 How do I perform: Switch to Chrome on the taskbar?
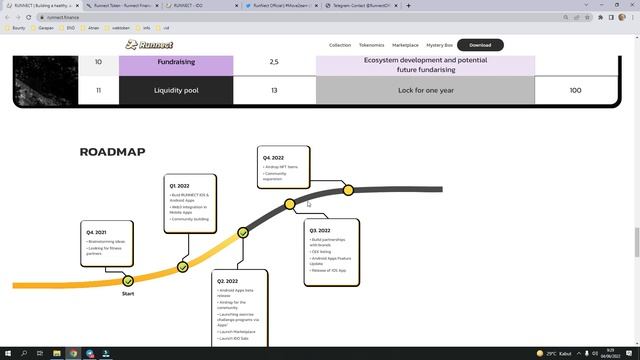pos(73,353)
